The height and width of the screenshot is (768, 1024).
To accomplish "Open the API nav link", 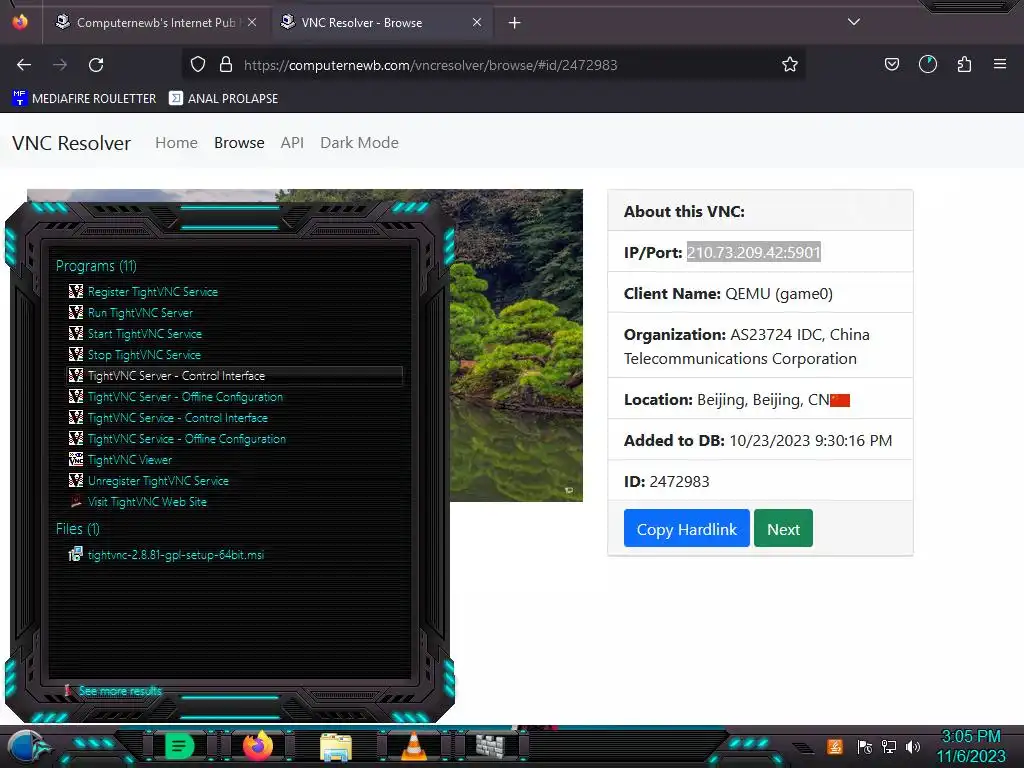I will coord(292,143).
